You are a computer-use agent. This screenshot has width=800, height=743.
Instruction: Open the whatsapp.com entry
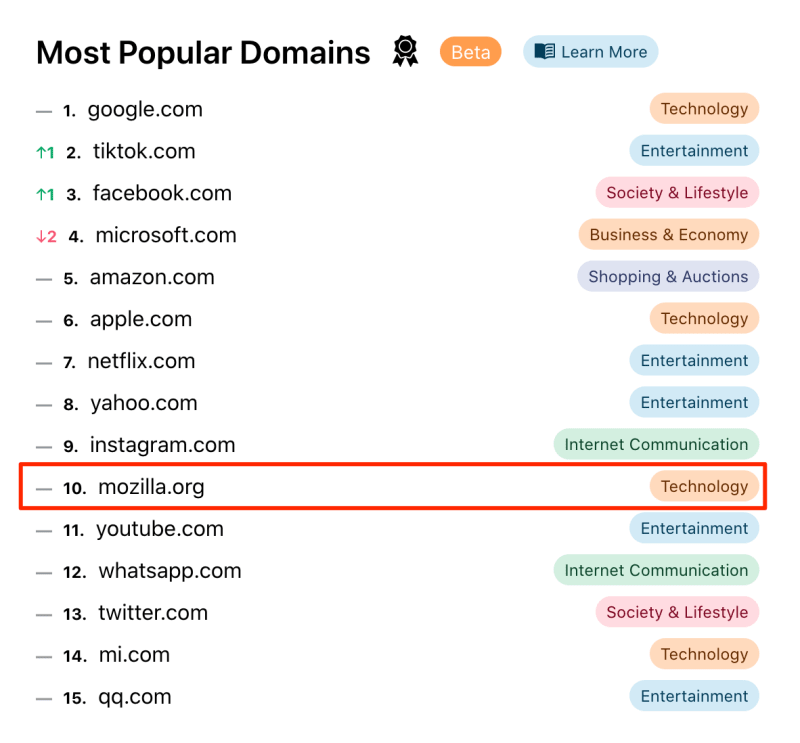pyautogui.click(x=169, y=571)
